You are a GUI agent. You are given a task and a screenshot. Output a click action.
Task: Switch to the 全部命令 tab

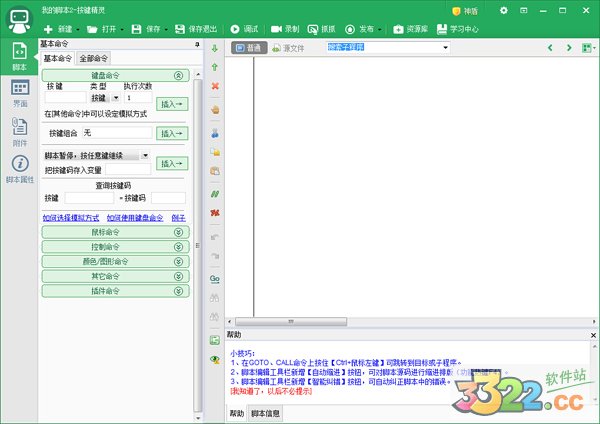pyautogui.click(x=95, y=59)
